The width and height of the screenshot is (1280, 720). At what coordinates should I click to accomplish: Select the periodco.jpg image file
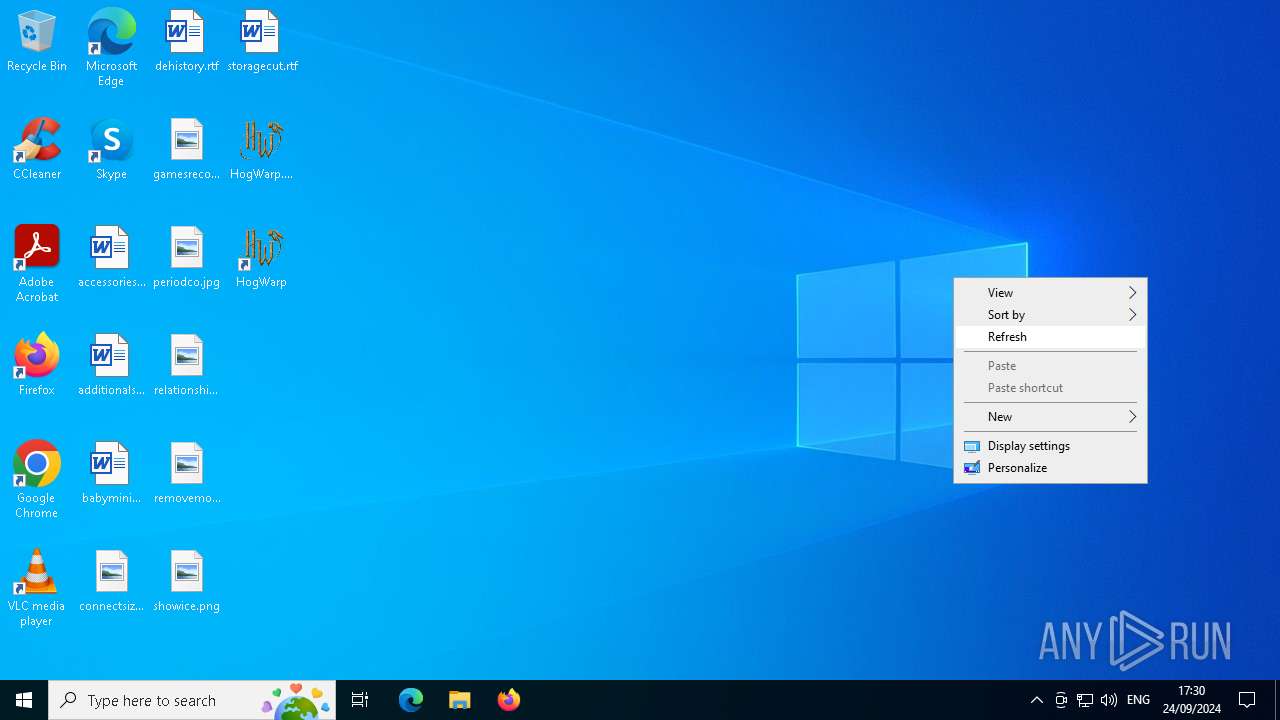[x=186, y=258]
